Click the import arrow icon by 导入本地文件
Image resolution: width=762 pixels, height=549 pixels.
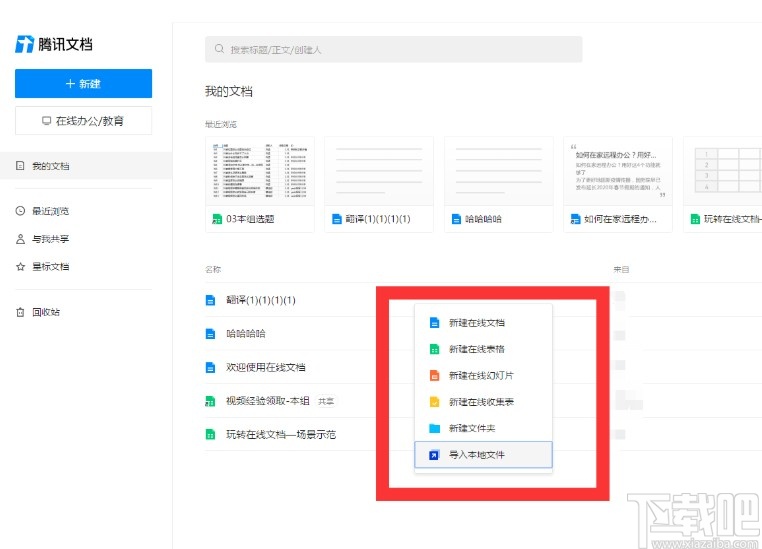pos(434,455)
